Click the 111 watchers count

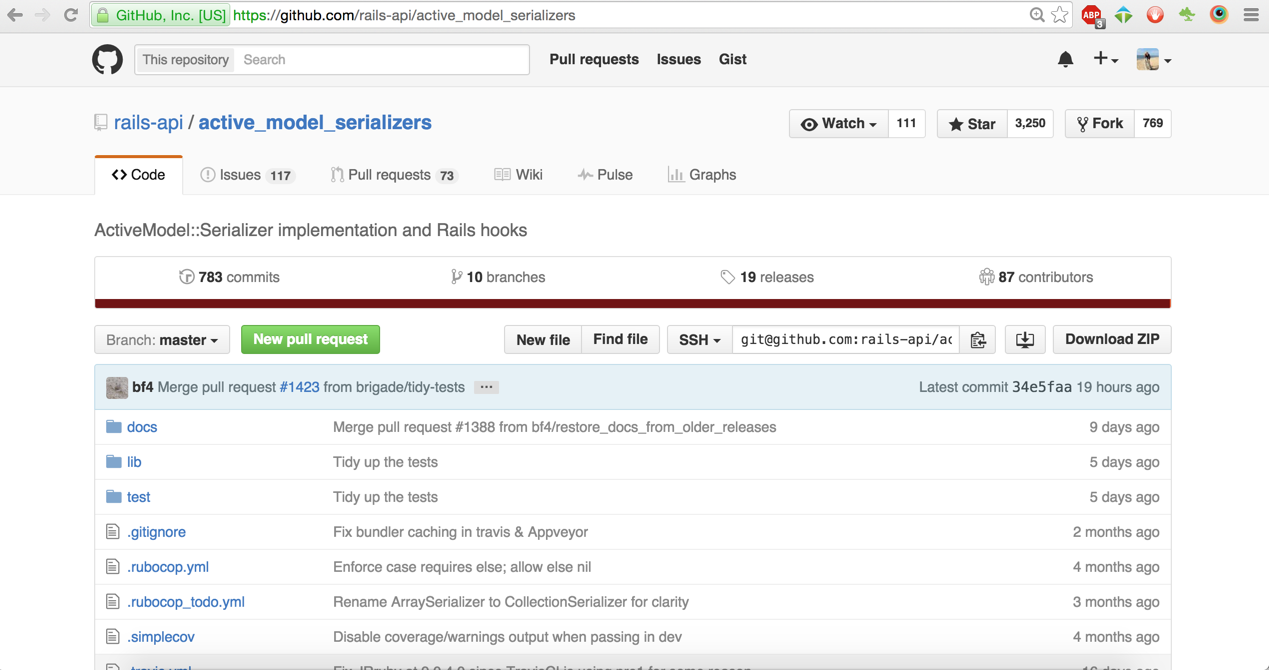pyautogui.click(x=906, y=124)
